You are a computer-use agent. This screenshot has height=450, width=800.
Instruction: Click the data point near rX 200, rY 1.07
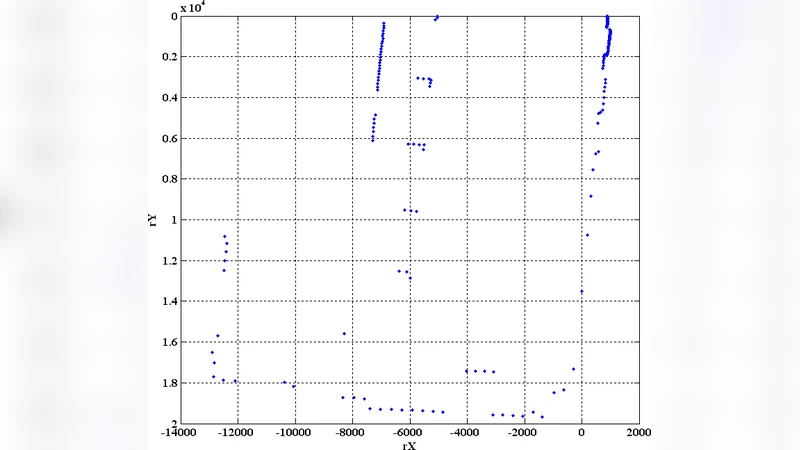[587, 235]
